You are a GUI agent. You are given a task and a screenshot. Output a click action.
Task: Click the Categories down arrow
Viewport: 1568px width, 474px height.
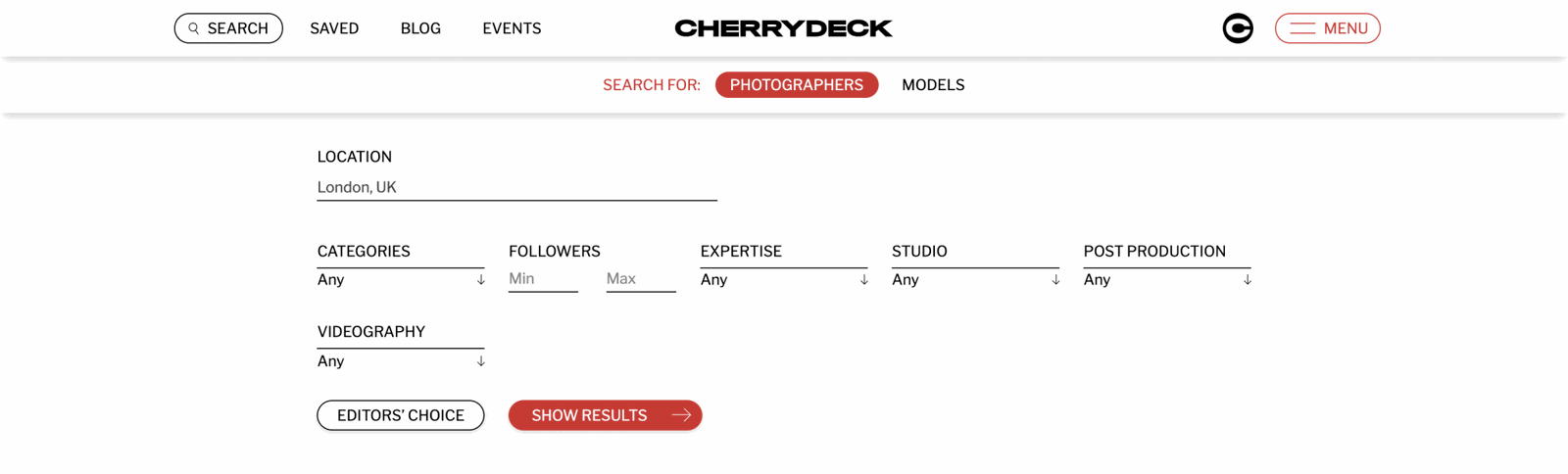480,280
